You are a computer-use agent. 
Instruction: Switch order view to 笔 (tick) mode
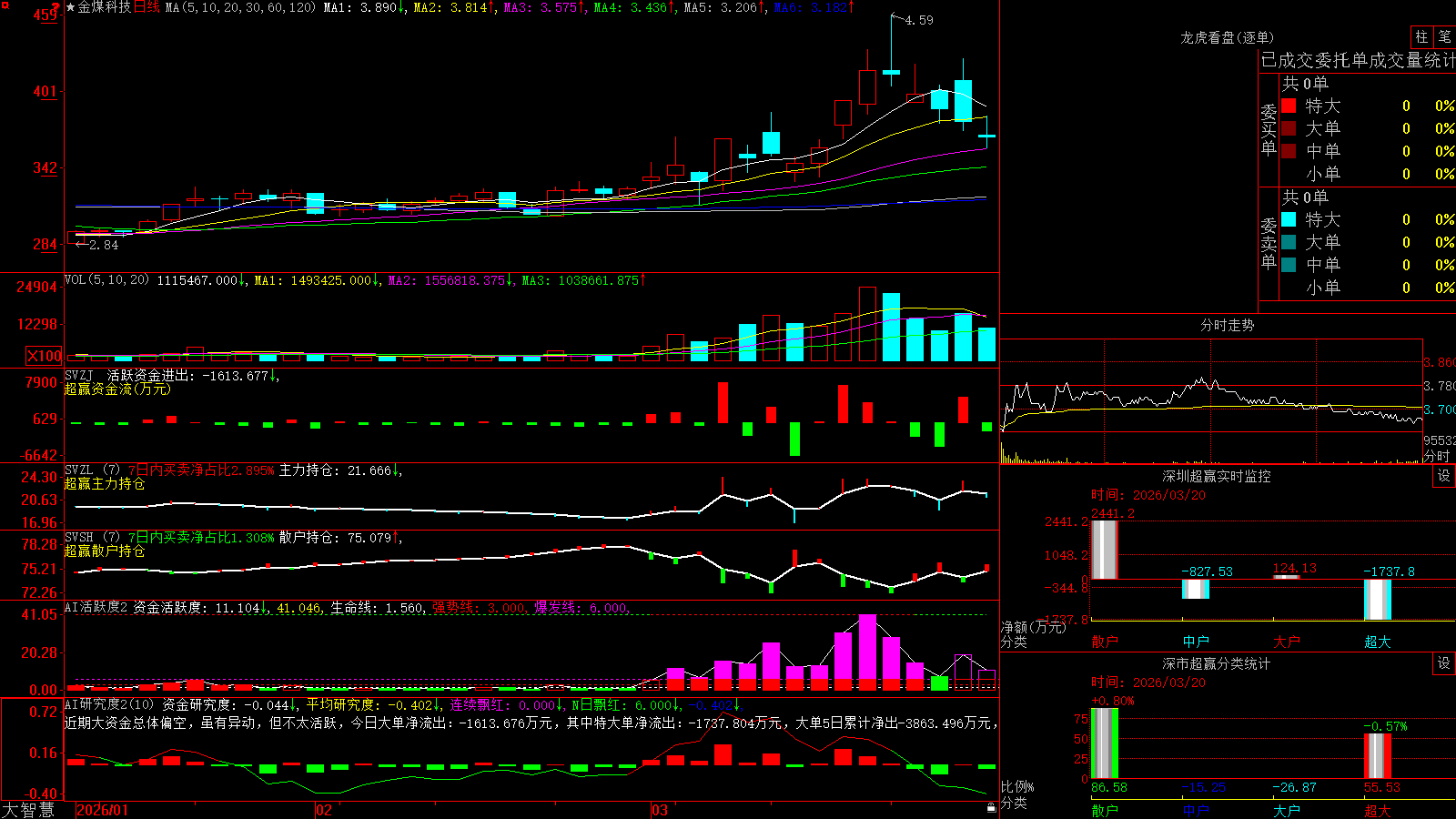pyautogui.click(x=1444, y=36)
